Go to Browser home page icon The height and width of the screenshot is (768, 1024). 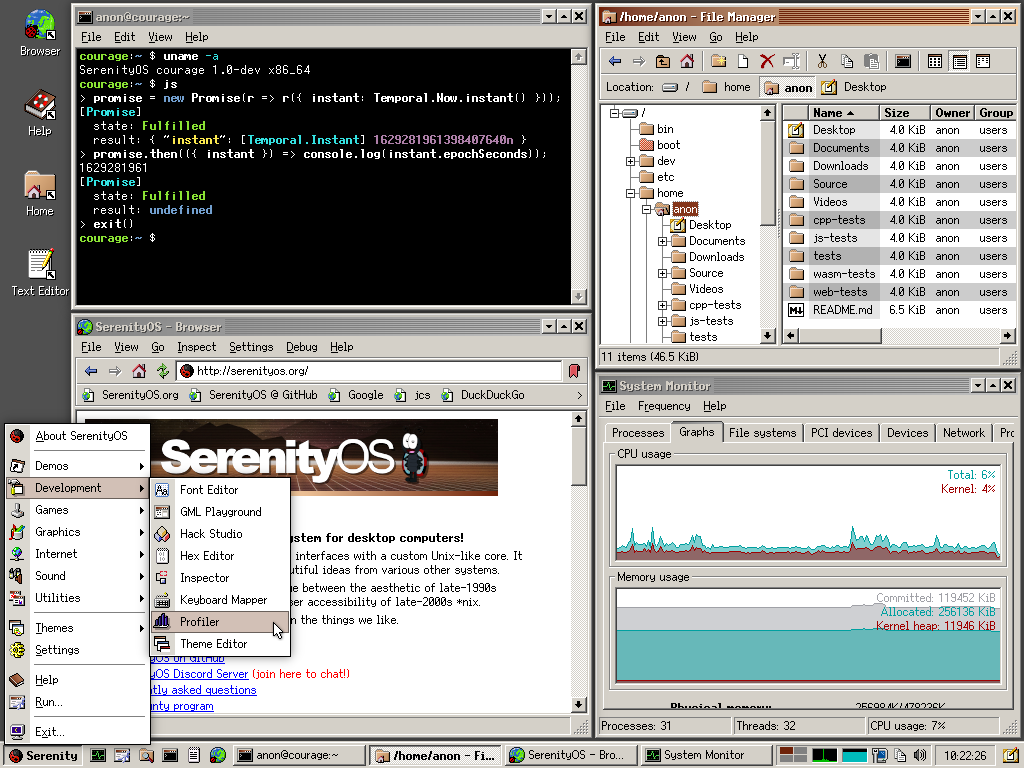pos(138,371)
